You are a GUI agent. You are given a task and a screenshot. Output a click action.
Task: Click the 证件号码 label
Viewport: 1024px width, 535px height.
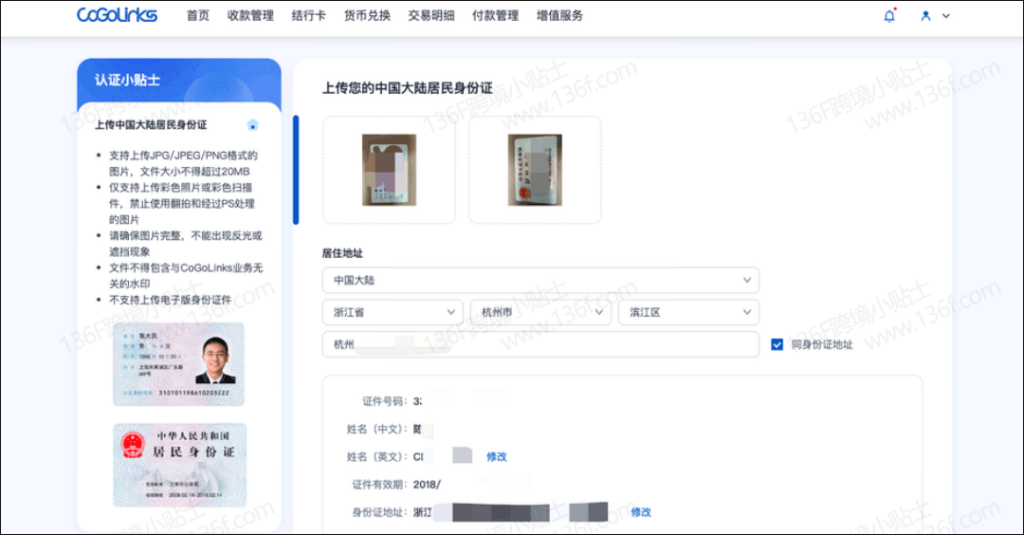[384, 401]
